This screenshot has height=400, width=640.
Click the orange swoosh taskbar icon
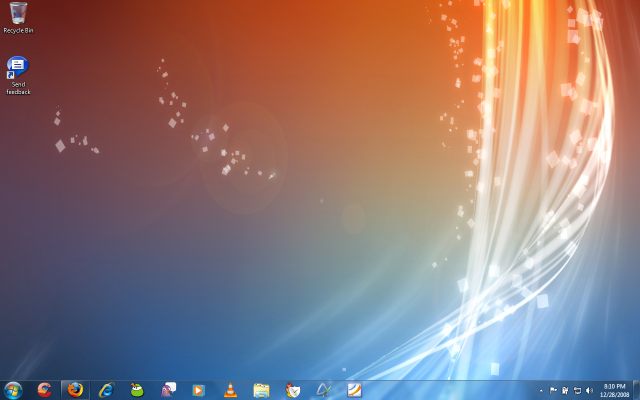pos(354,390)
